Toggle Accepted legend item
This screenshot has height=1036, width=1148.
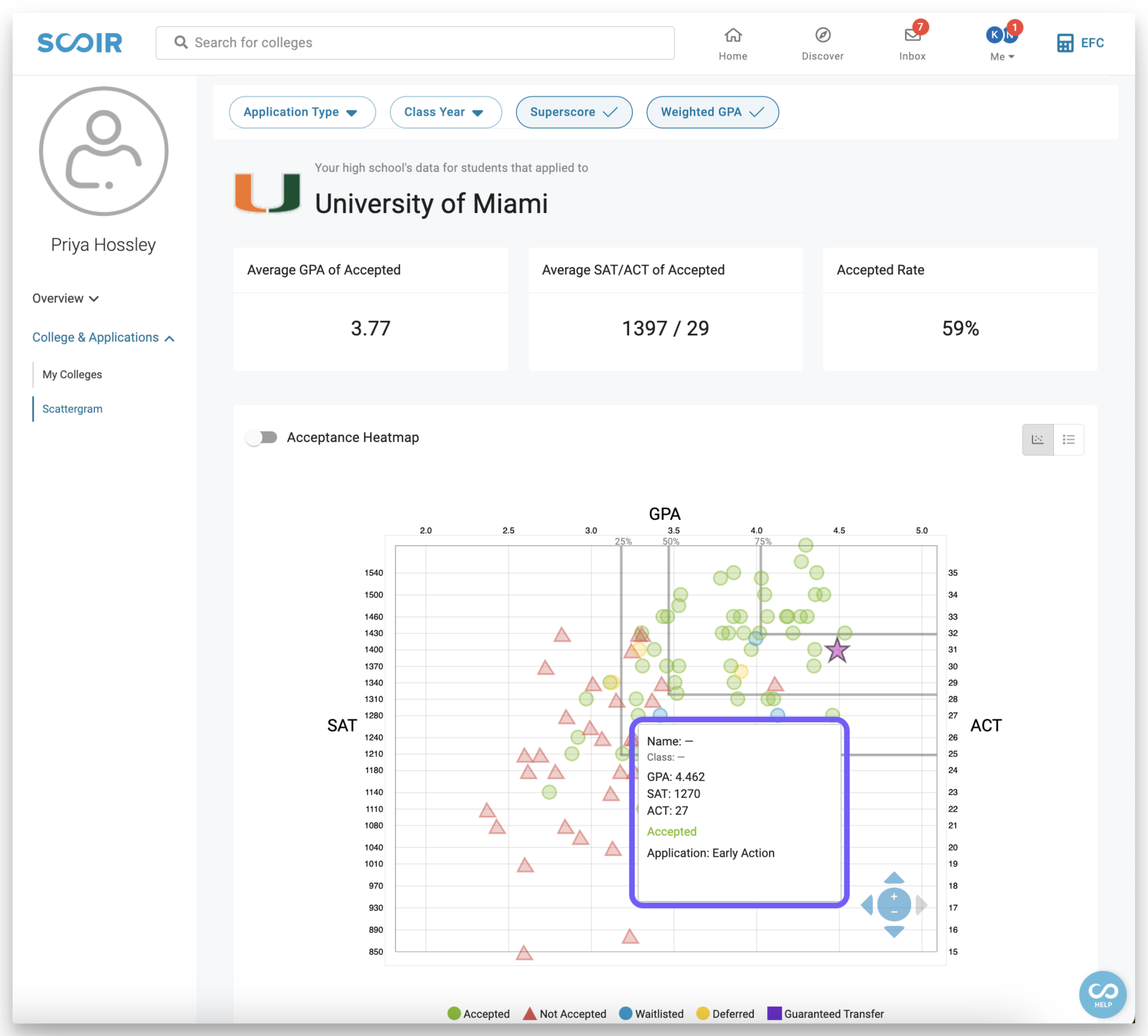pyautogui.click(x=478, y=1014)
